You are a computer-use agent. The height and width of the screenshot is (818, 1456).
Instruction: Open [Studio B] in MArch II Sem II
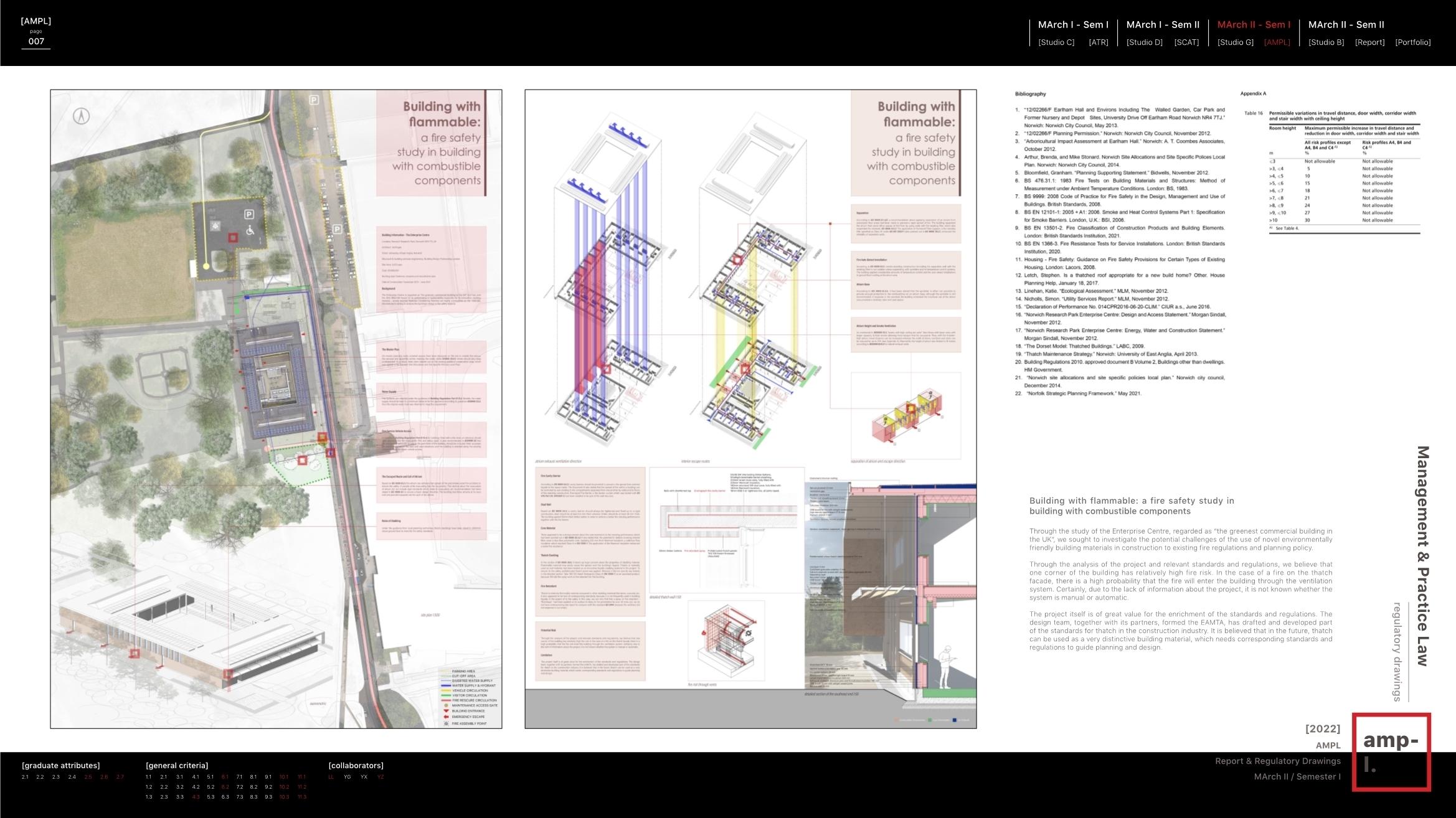click(x=1326, y=42)
